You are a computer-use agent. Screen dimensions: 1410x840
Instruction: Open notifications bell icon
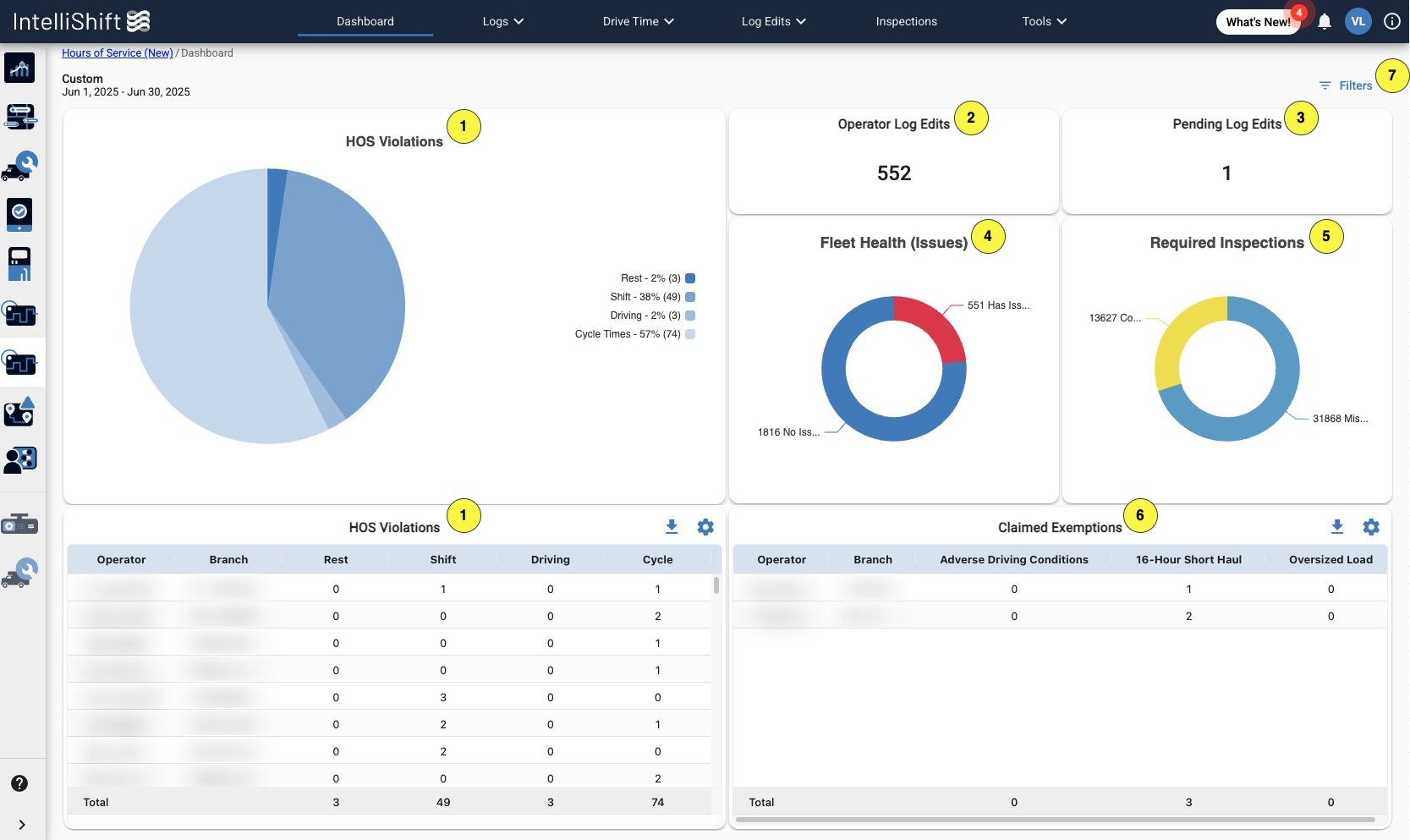(1325, 22)
